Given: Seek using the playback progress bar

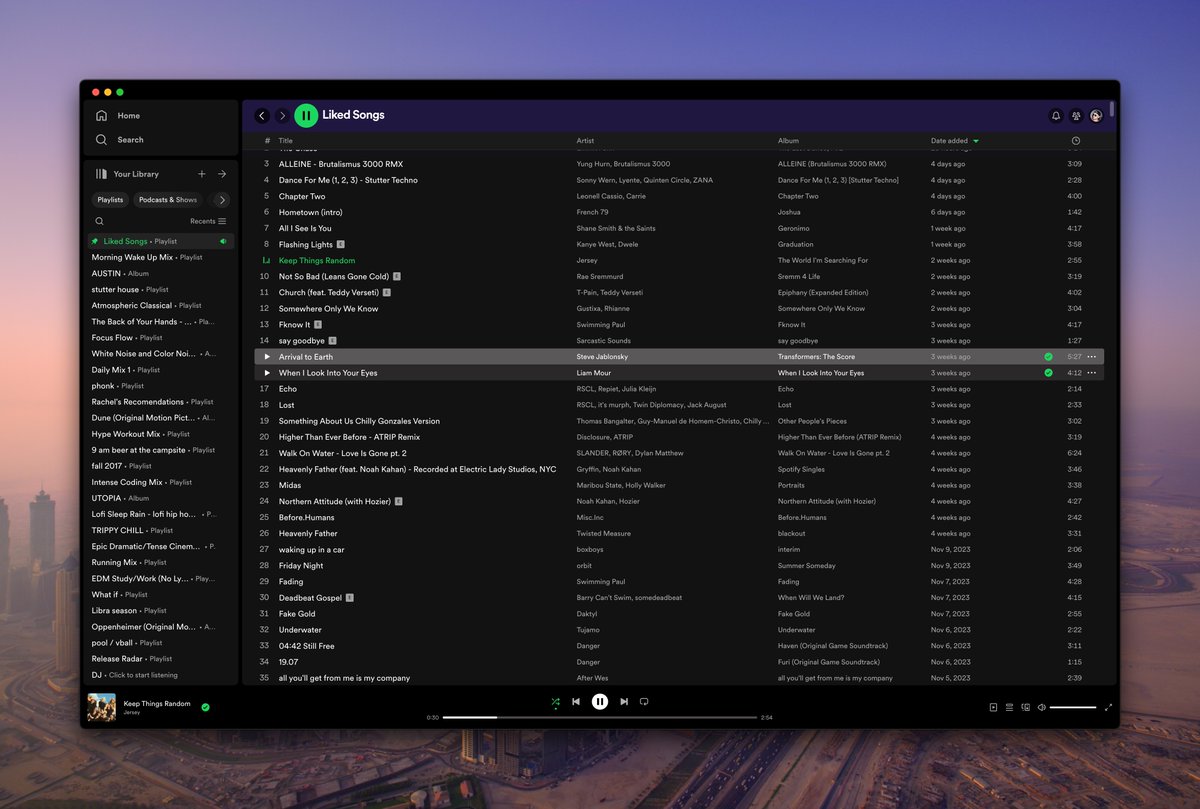Looking at the screenshot, I should click(600, 717).
